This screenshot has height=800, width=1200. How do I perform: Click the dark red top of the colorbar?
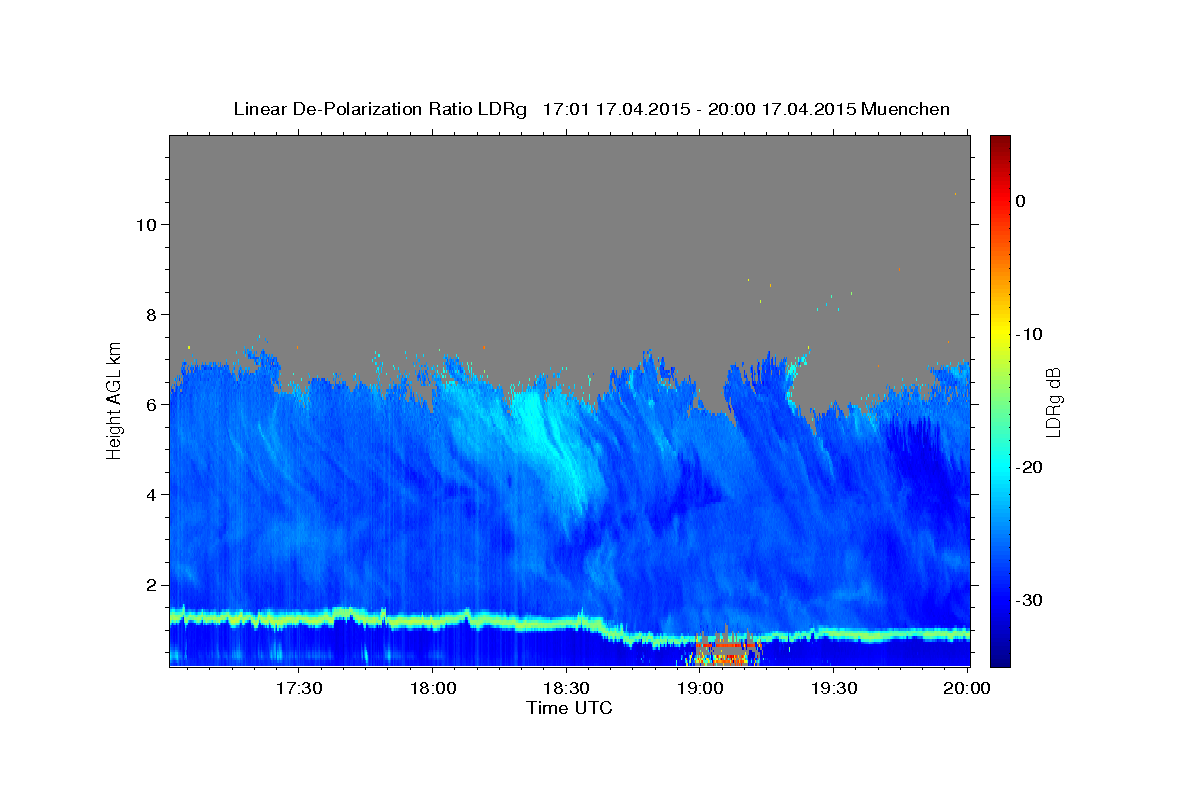(1000, 143)
